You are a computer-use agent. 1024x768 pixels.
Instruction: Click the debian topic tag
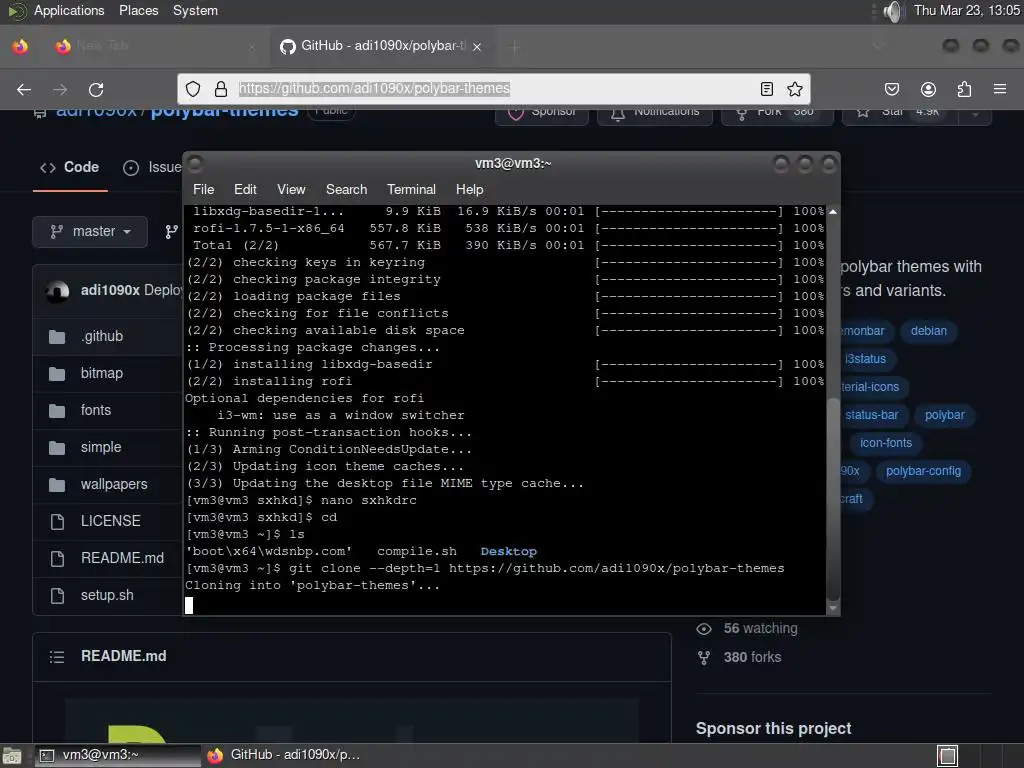[929, 331]
